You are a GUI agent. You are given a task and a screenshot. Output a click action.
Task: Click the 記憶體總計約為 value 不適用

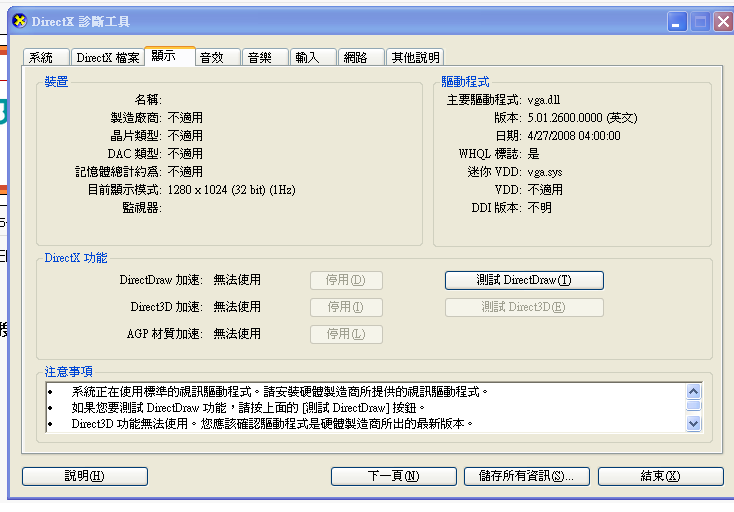pos(185,172)
